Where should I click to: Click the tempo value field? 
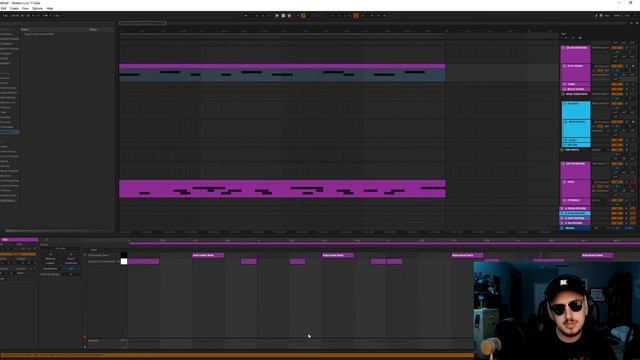(15, 16)
